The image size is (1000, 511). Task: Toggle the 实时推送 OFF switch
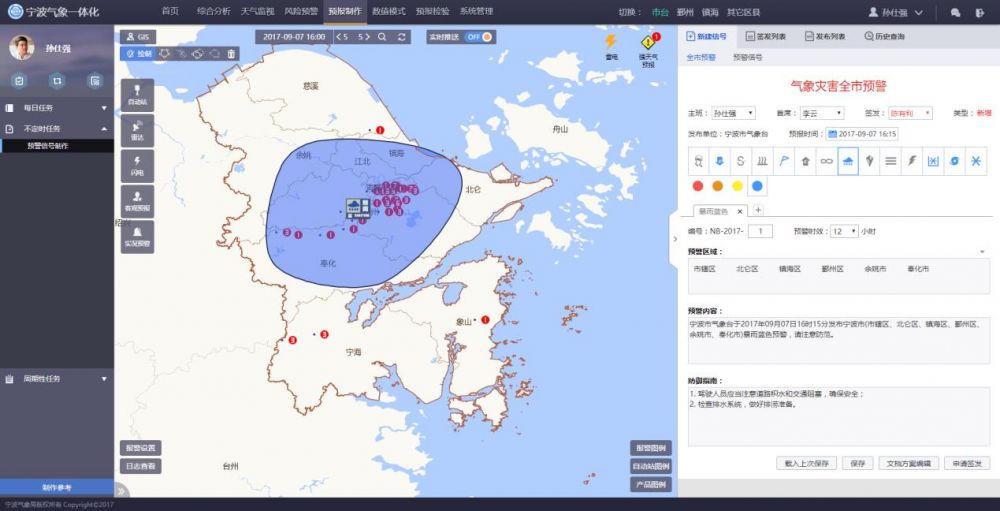tap(481, 37)
